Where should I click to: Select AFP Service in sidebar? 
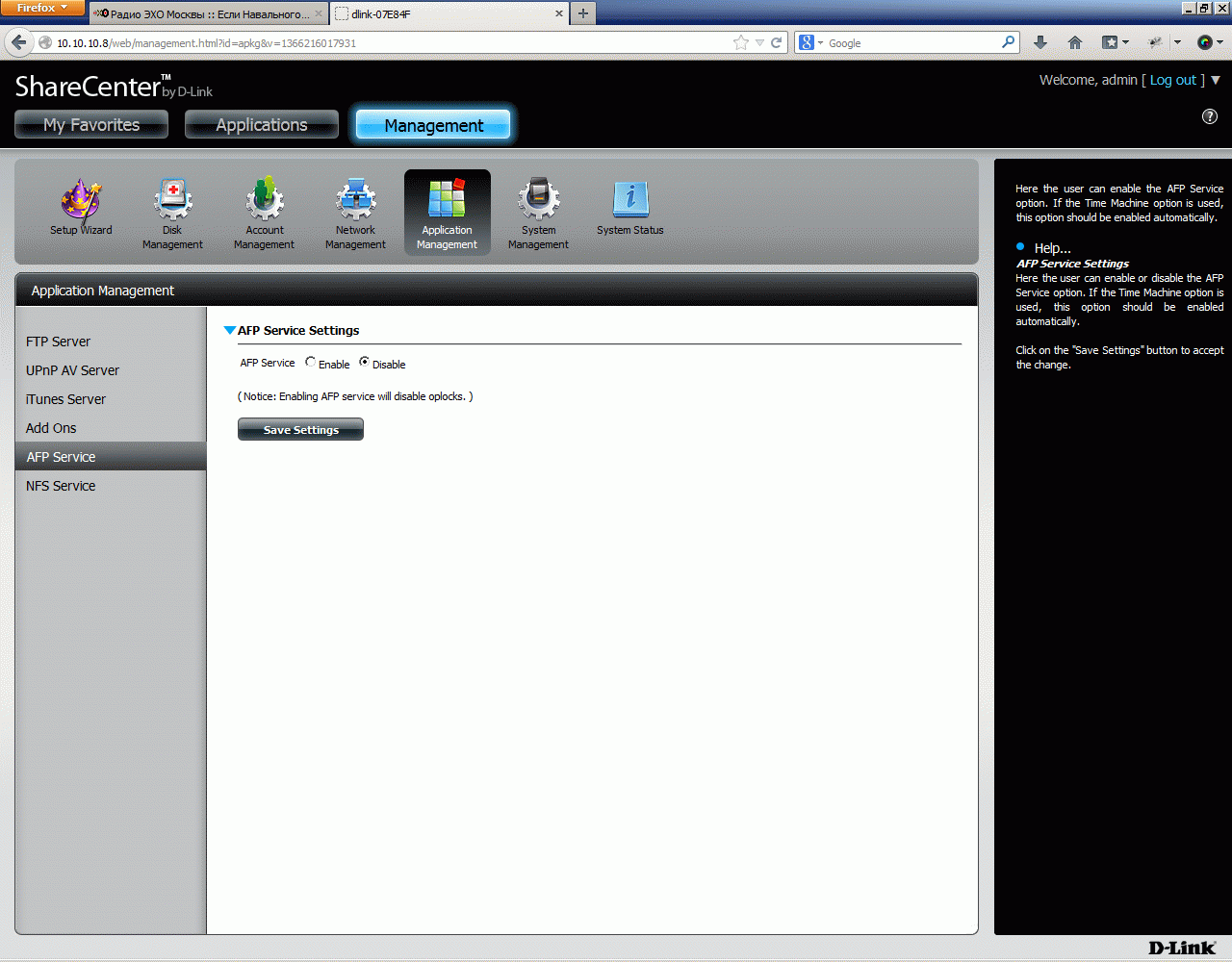[111, 457]
